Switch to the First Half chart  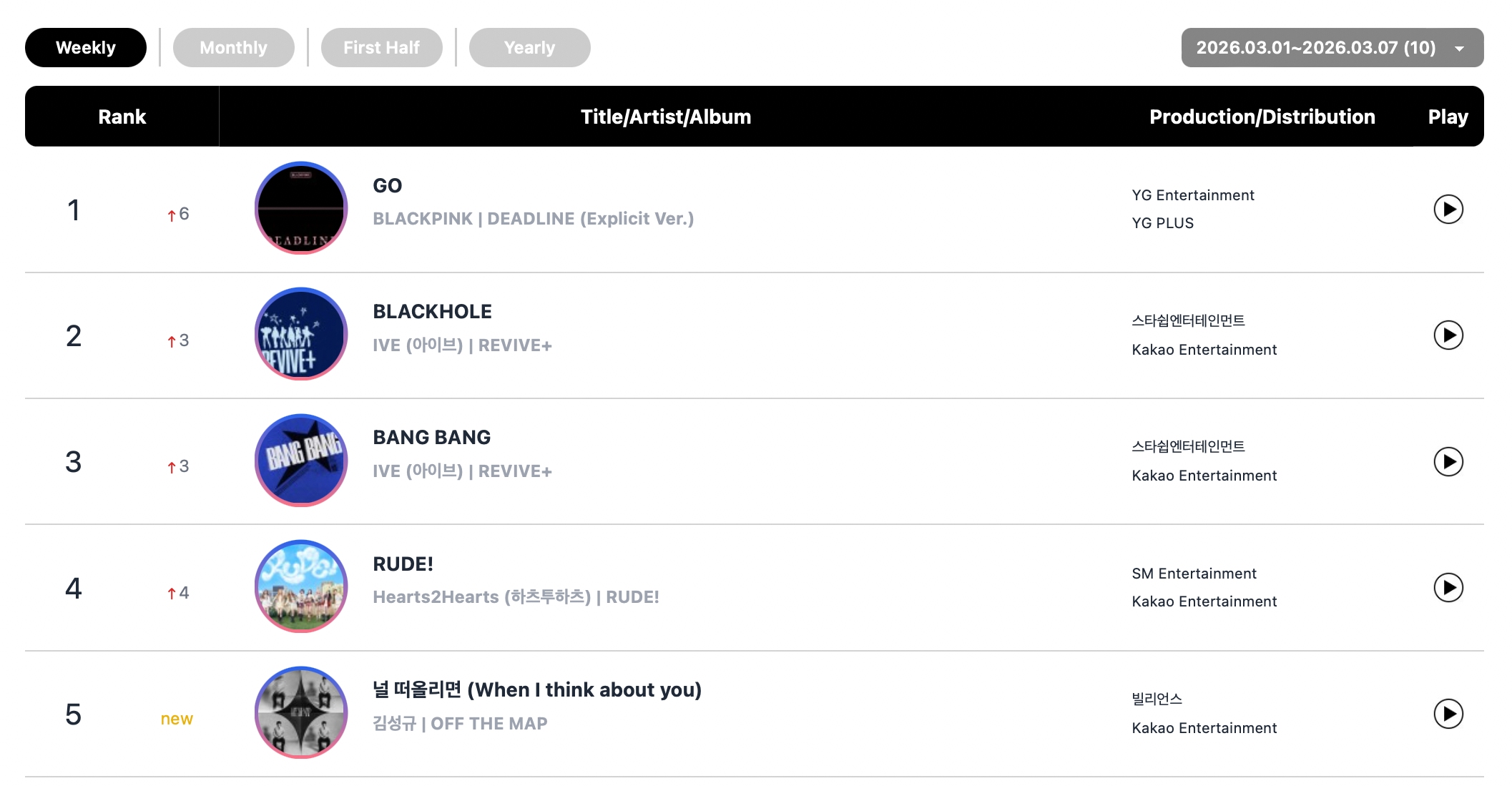coord(381,48)
